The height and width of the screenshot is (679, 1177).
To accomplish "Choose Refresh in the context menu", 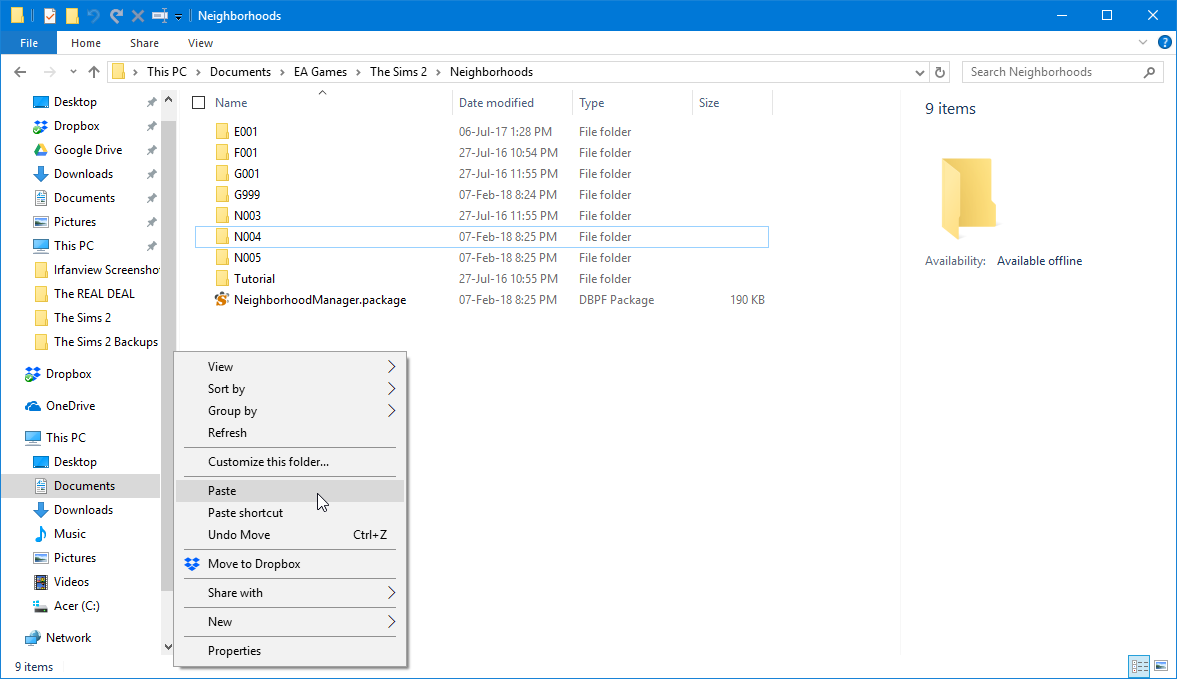I will 290,433.
